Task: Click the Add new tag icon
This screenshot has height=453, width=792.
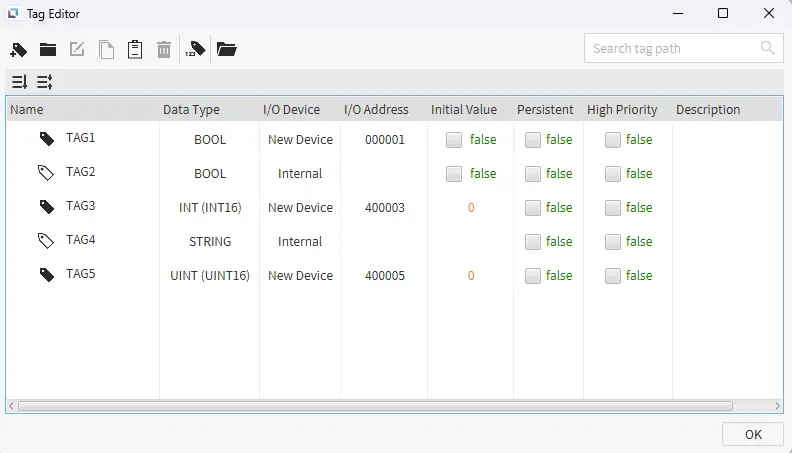Action: (19, 49)
